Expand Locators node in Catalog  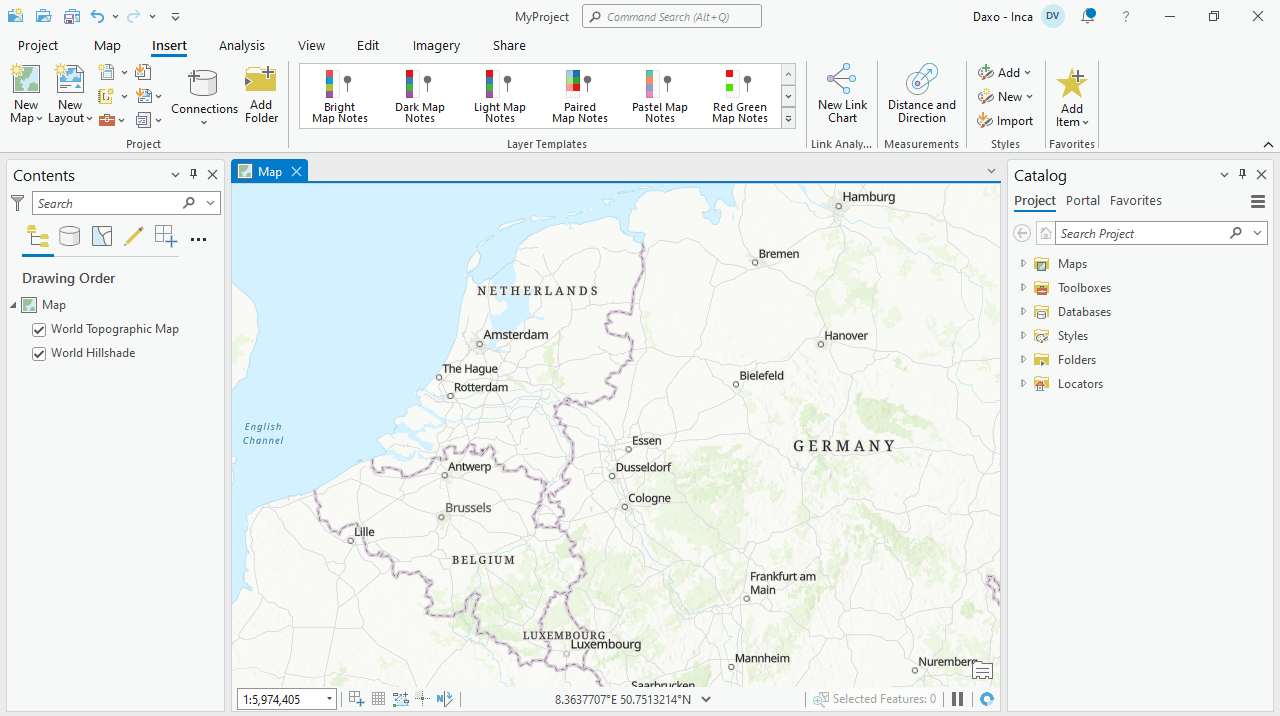click(1023, 384)
